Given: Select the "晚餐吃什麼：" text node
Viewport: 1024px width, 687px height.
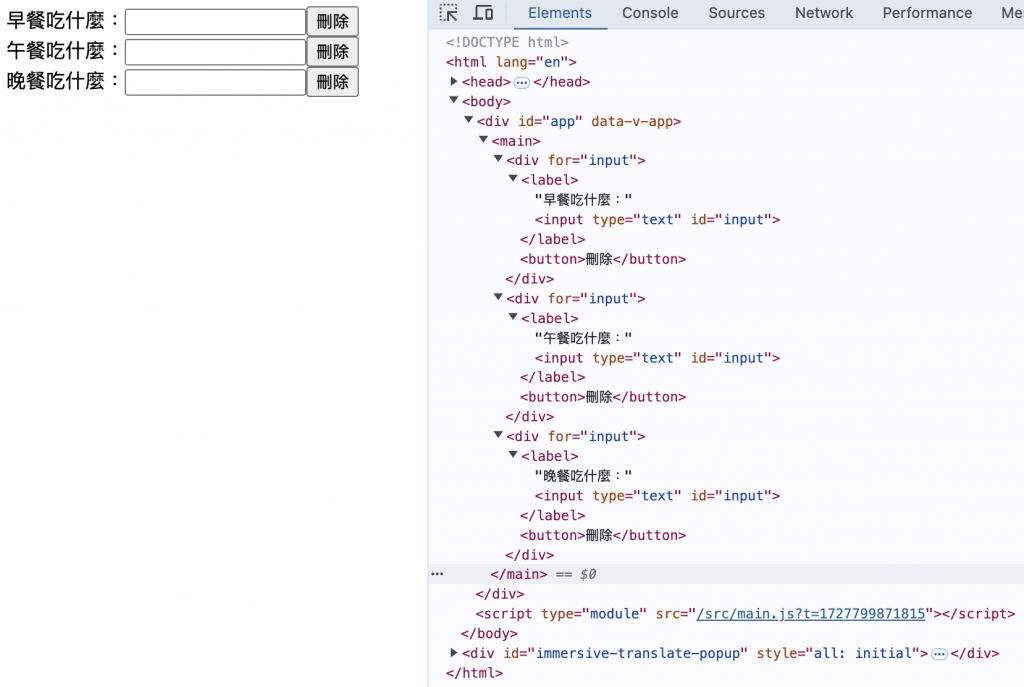Looking at the screenshot, I should pos(583,476).
